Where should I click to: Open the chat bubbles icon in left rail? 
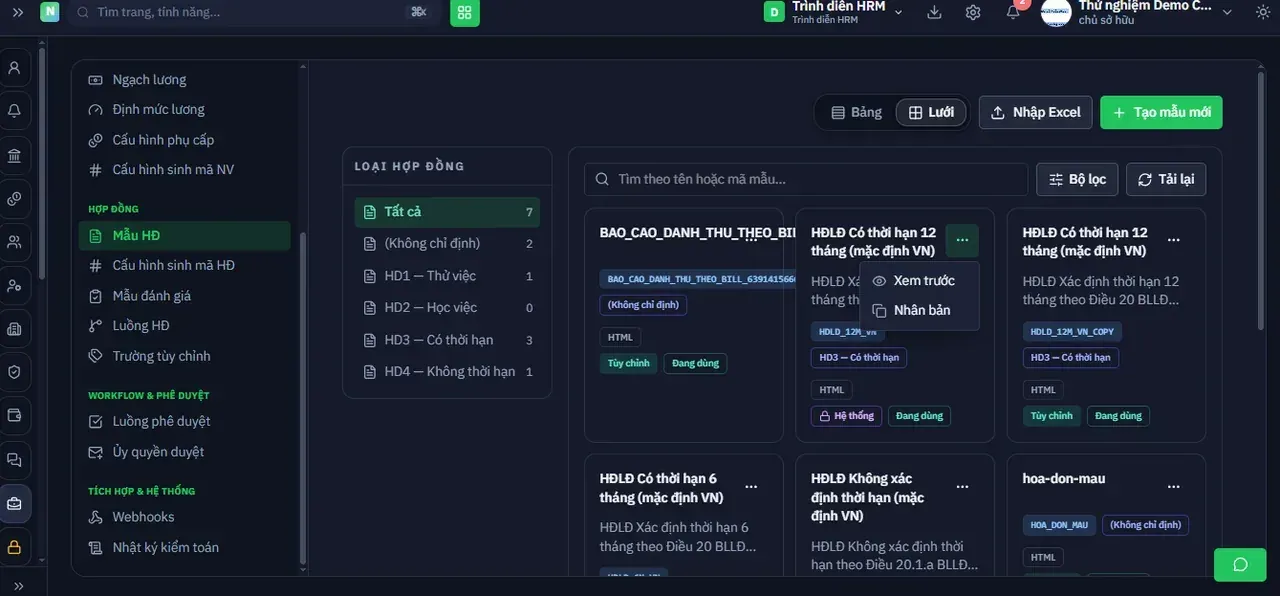[x=15, y=460]
